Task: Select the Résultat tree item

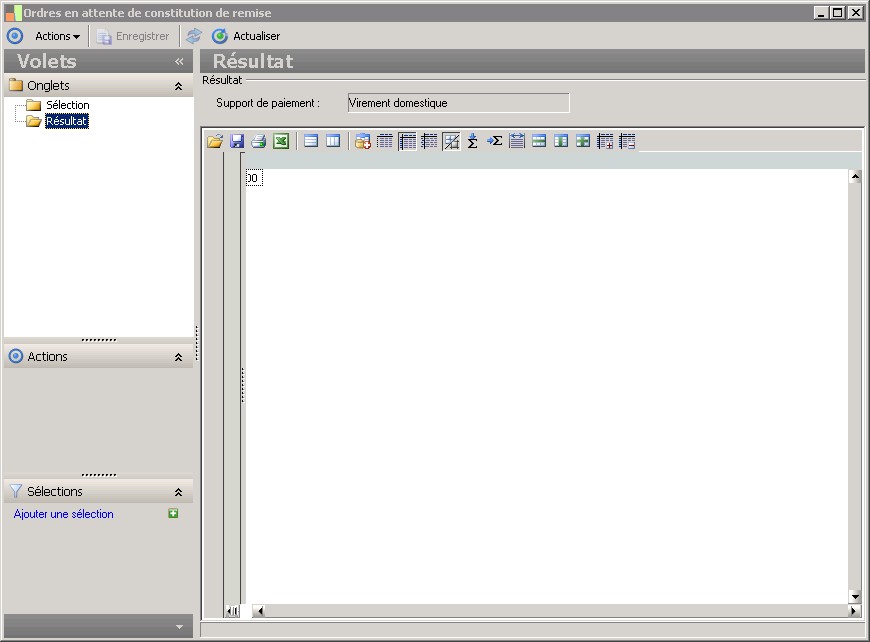Action: pos(67,121)
